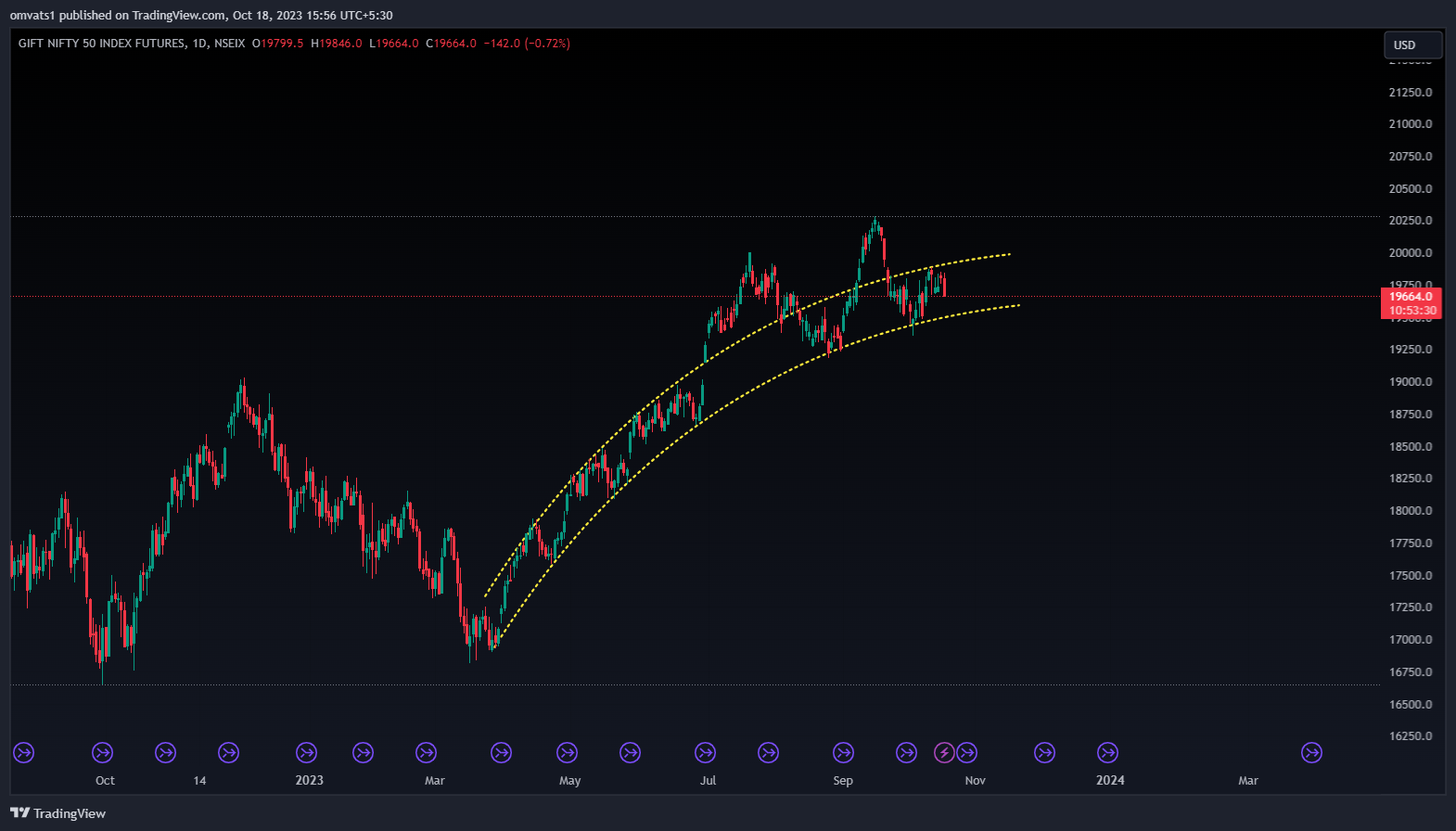The image size is (1456, 831).
Task: Click the lightning bolt event icon
Action: 944,752
